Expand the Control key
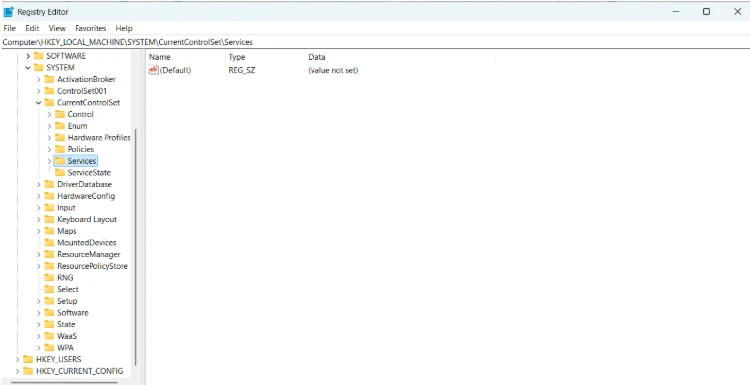This screenshot has height=385, width=750. pyautogui.click(x=49, y=114)
